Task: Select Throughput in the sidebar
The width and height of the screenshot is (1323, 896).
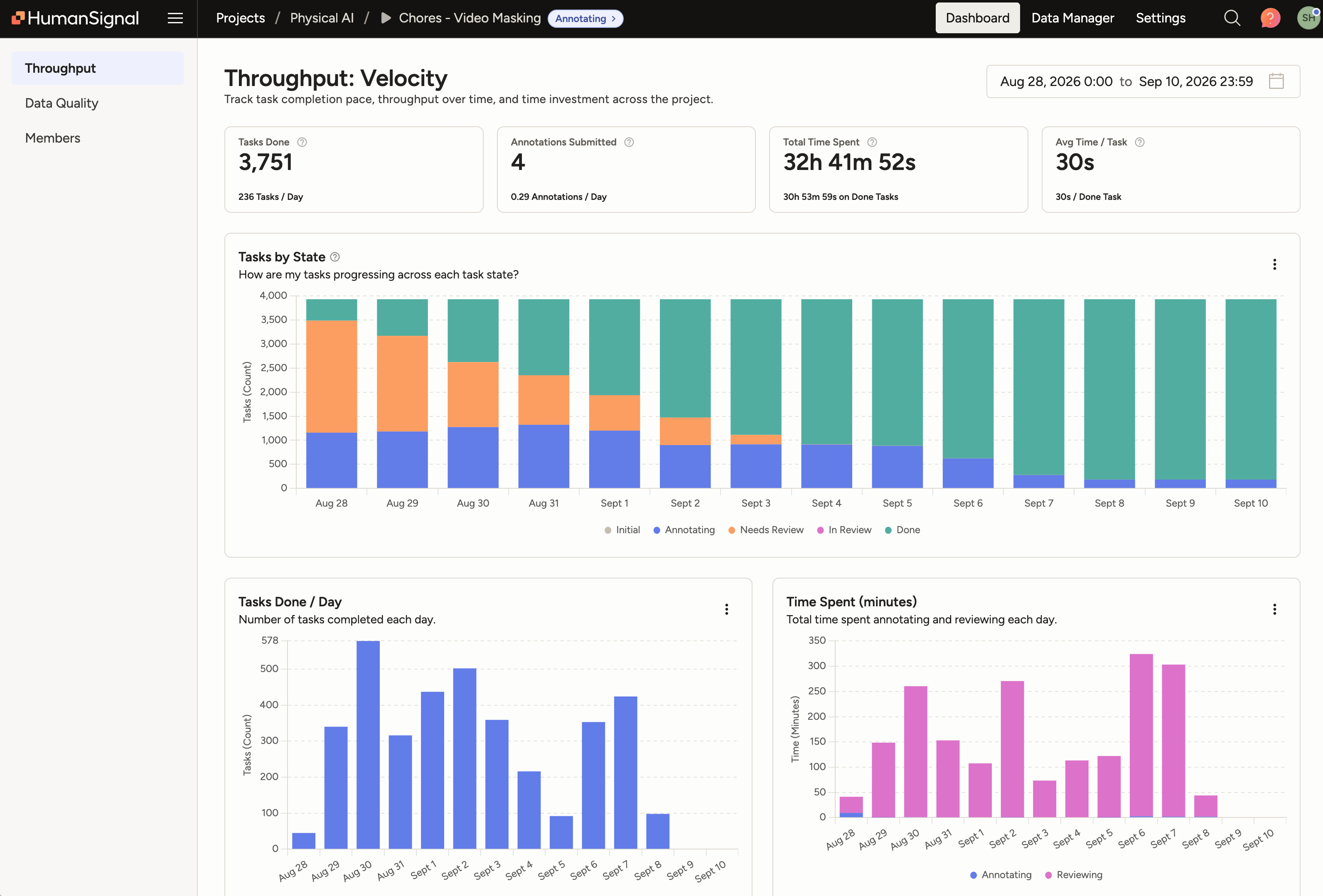Action: (x=97, y=68)
